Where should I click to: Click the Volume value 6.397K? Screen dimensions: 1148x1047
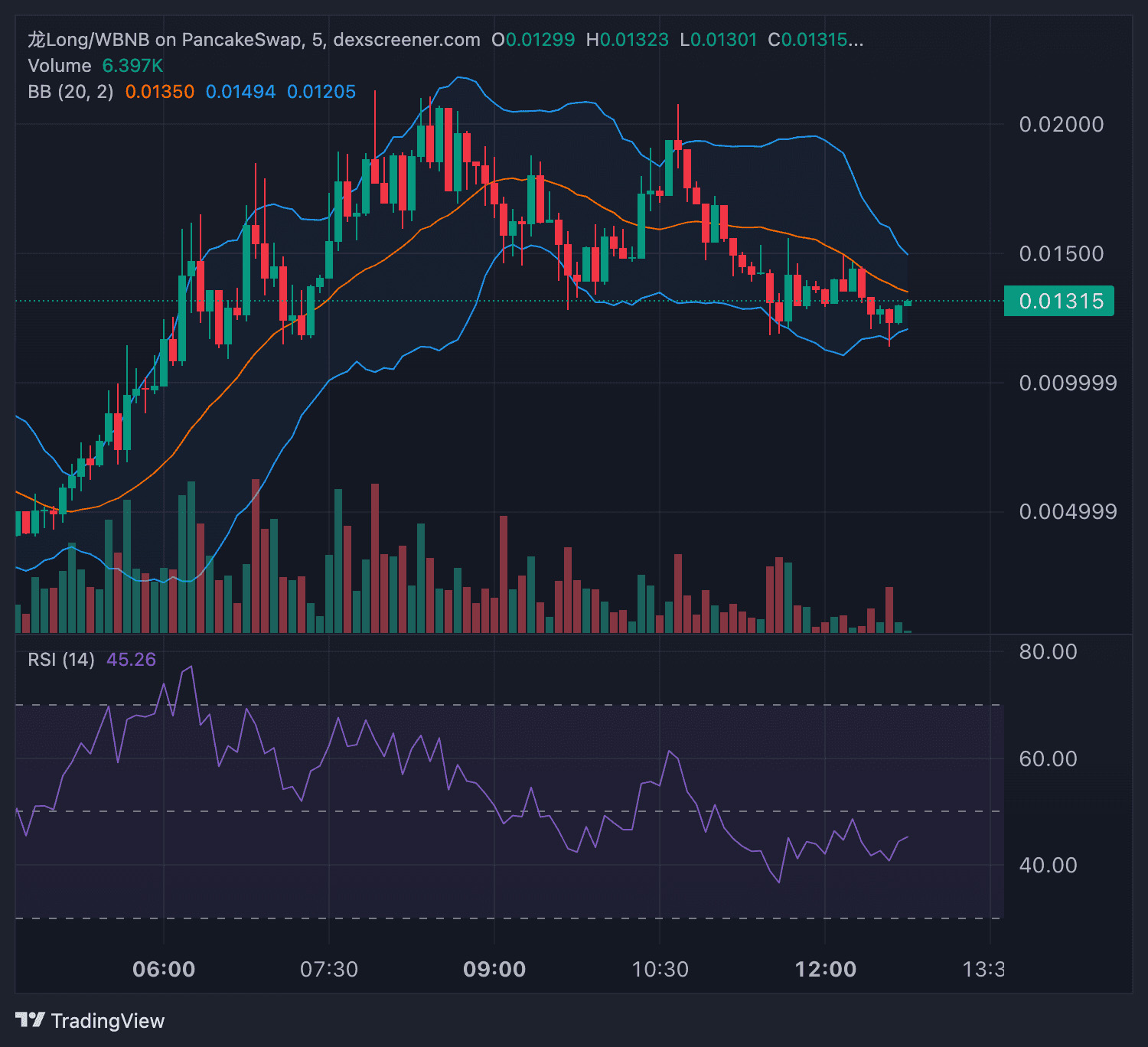(132, 66)
